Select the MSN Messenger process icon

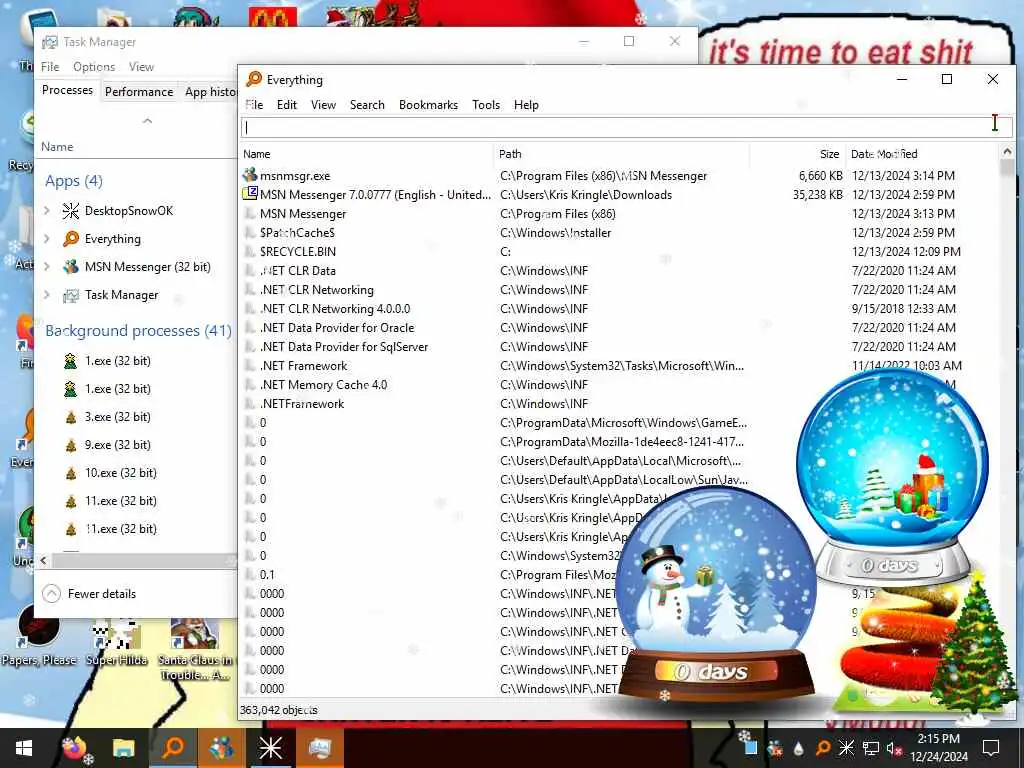coord(71,266)
